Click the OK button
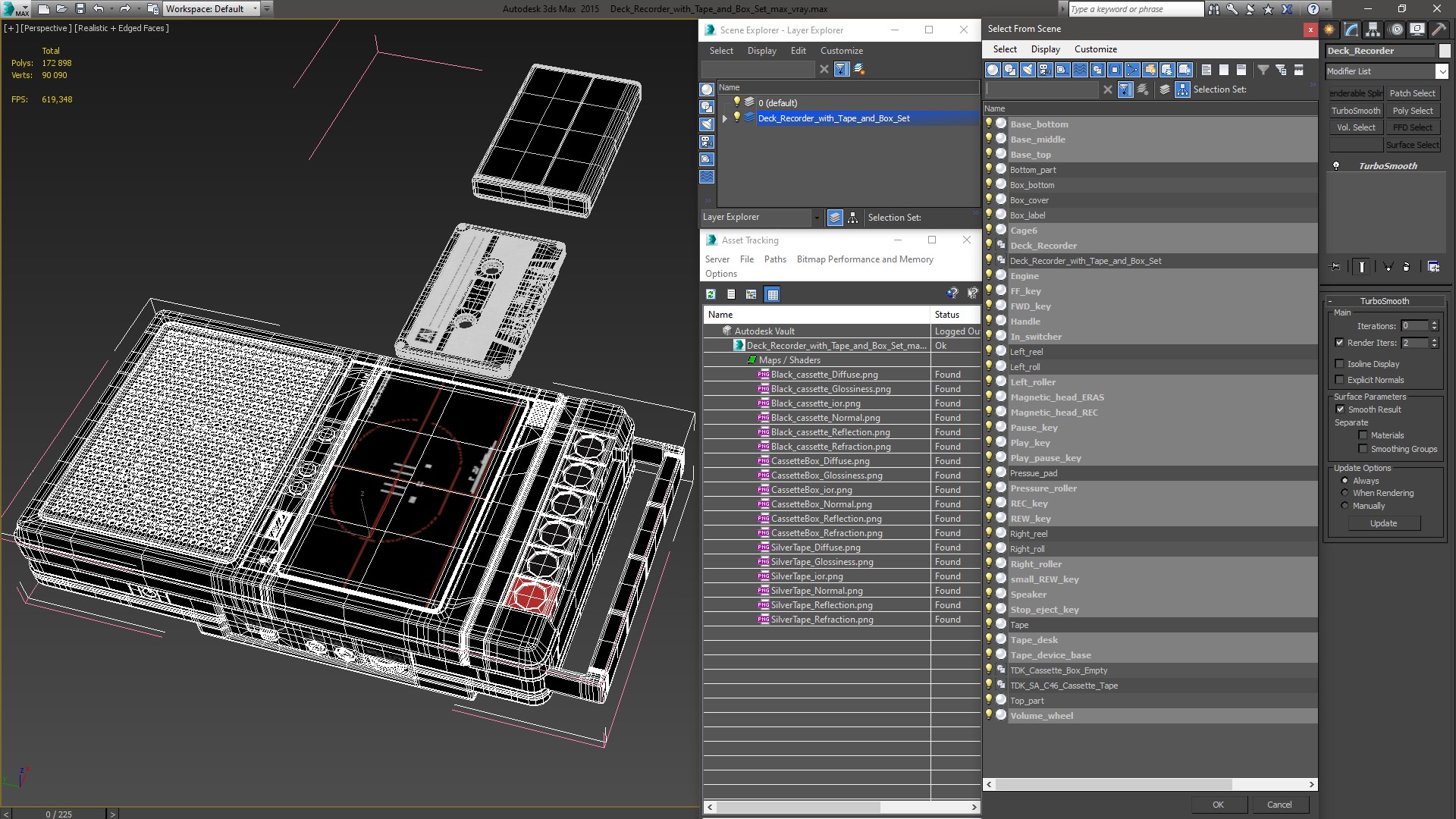This screenshot has height=819, width=1456. (x=1217, y=805)
